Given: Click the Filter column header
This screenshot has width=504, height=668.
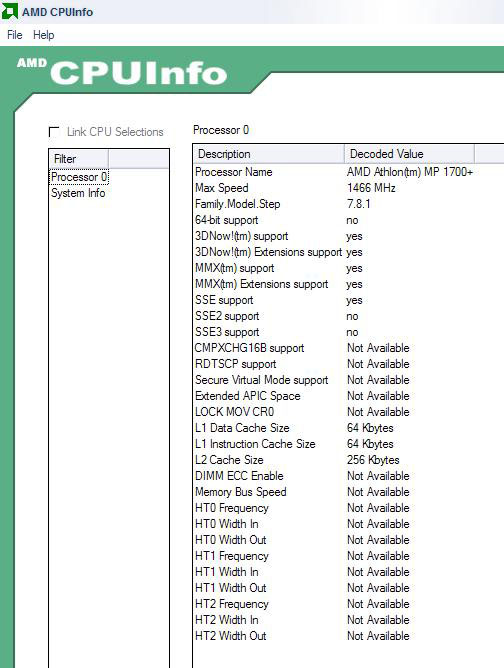Looking at the screenshot, I should (x=79, y=159).
